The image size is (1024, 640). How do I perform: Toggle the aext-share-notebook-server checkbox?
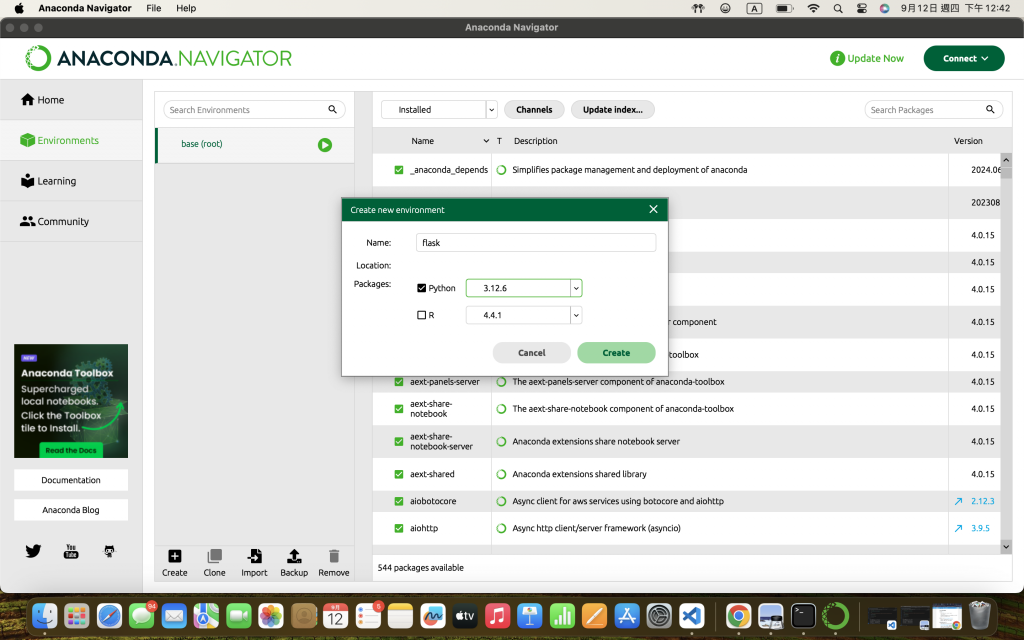click(x=398, y=441)
